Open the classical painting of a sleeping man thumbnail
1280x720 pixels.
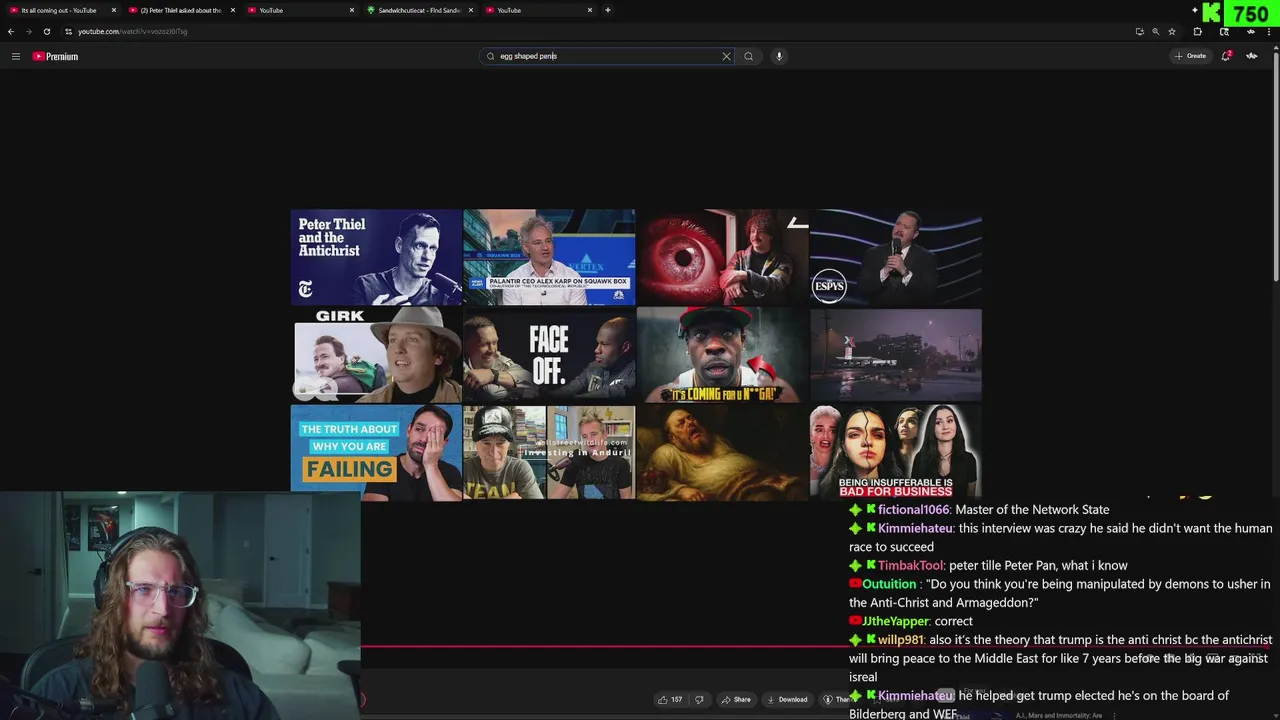723,451
